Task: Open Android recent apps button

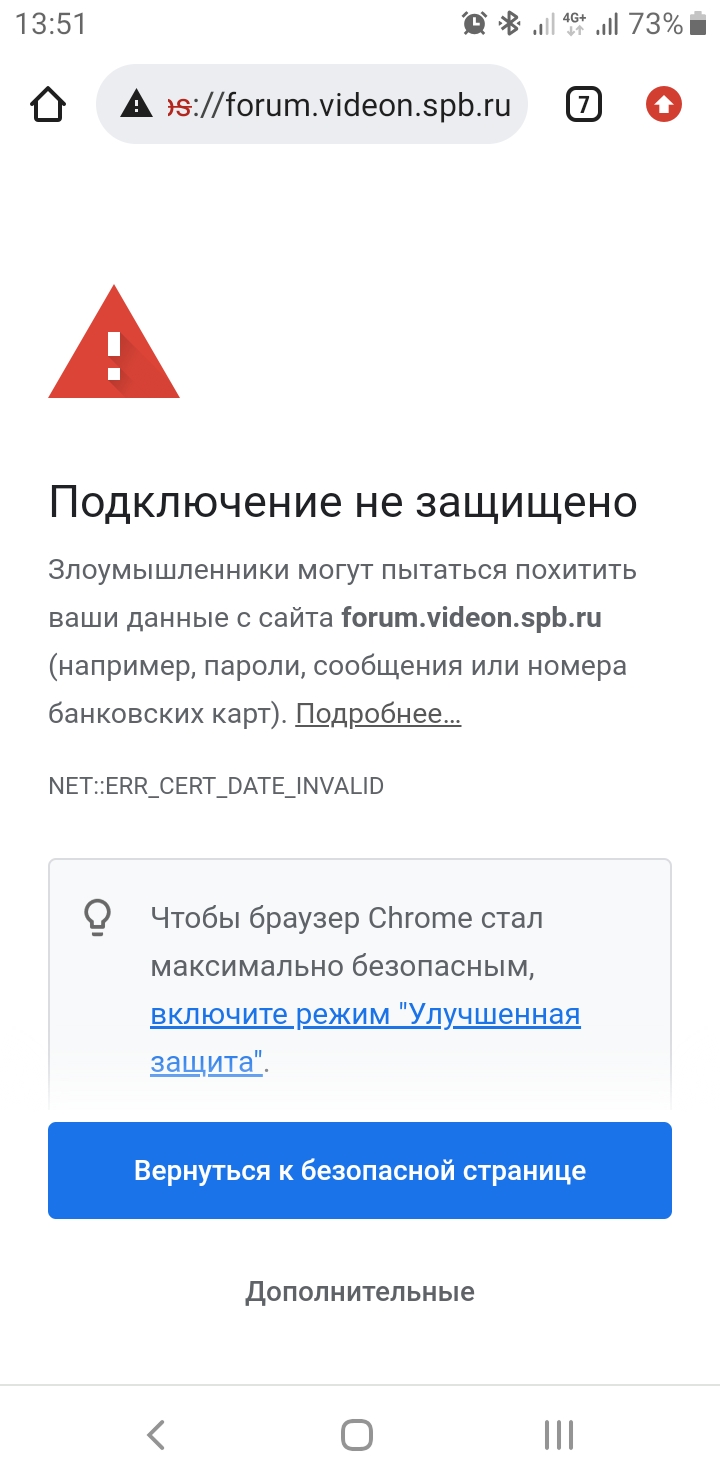Action: tap(559, 1435)
